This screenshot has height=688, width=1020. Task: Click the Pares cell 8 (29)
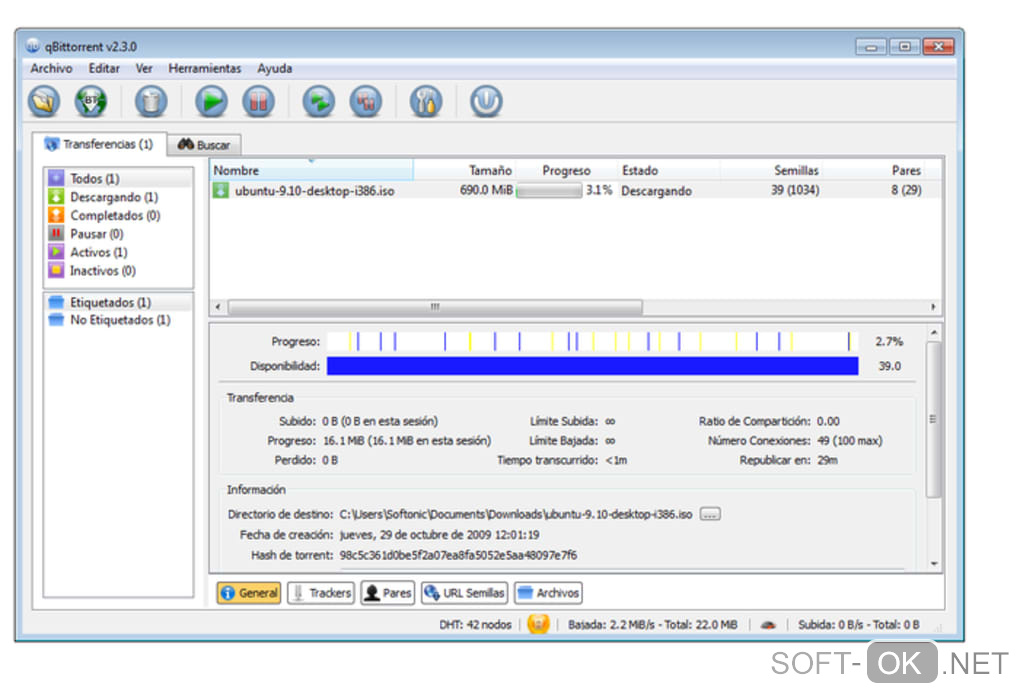click(x=906, y=191)
